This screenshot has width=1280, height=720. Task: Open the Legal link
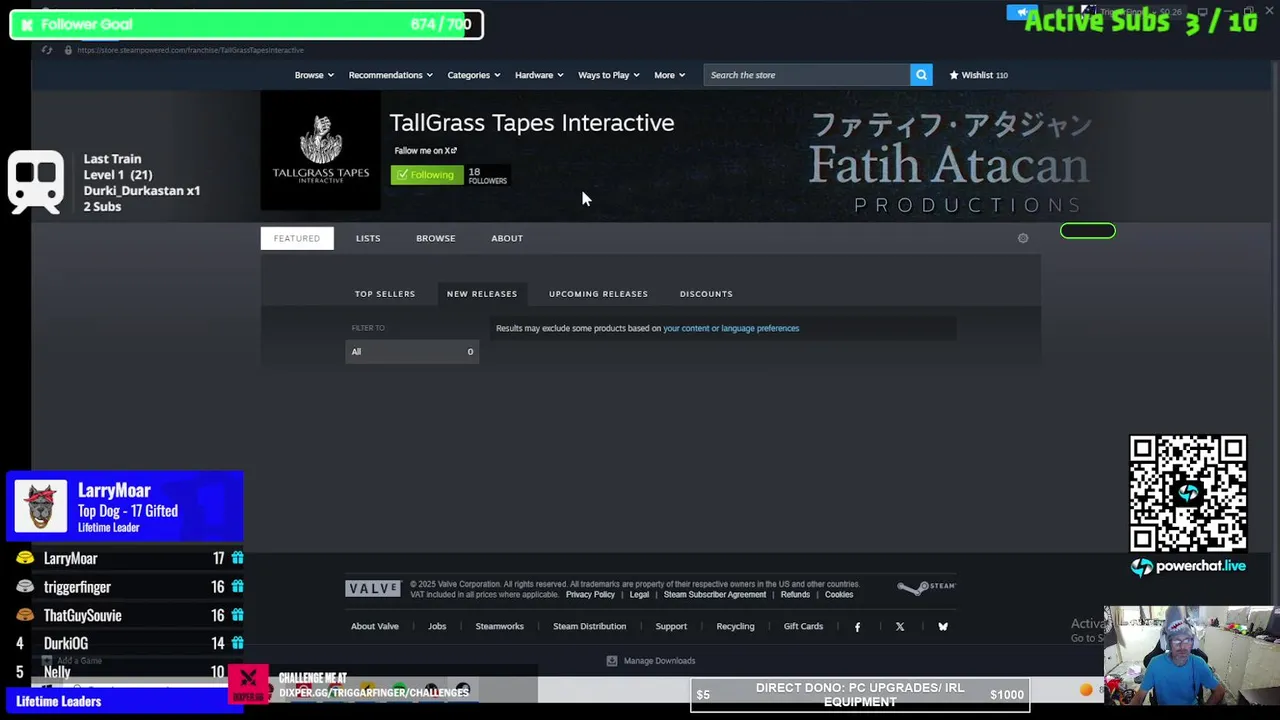pos(639,595)
